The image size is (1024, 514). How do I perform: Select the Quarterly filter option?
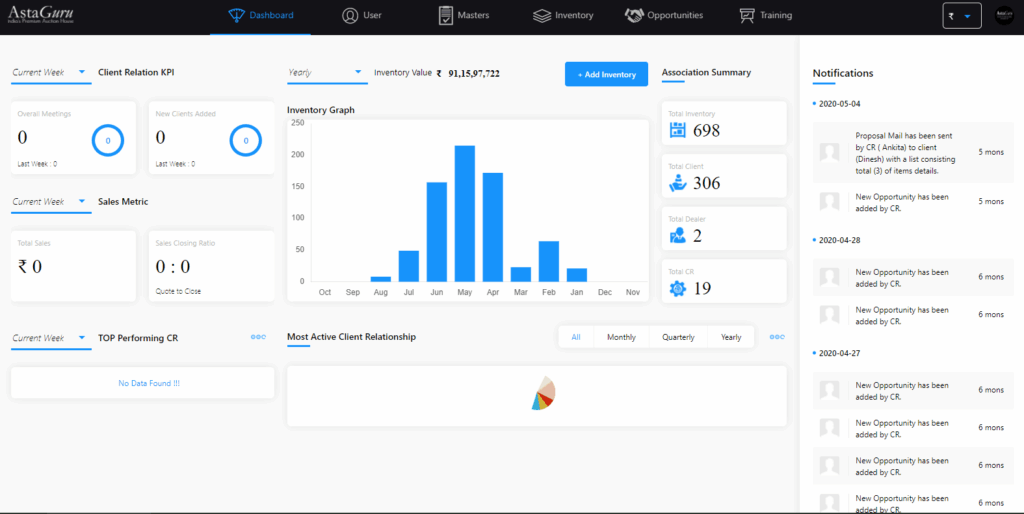(x=678, y=337)
